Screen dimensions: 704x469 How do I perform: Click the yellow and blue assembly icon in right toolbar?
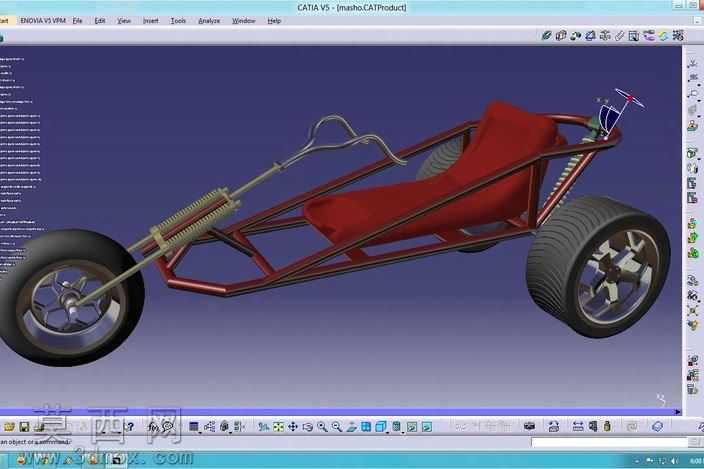point(693,325)
